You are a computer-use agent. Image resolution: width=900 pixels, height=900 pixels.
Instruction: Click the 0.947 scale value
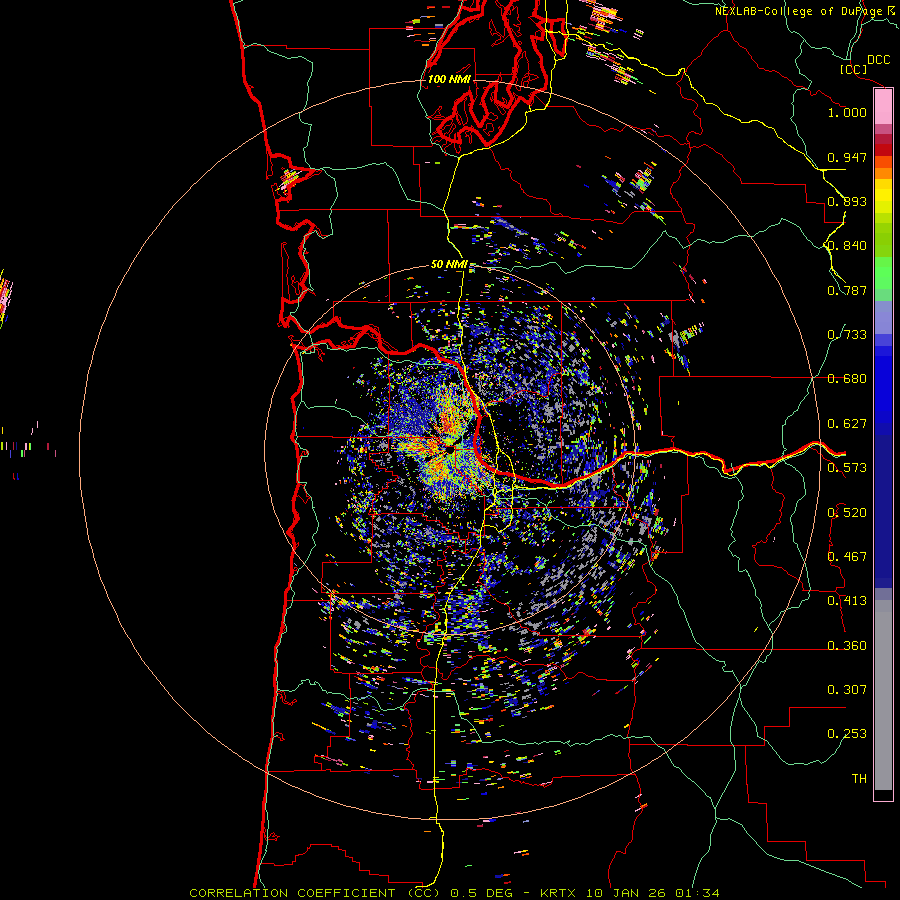[x=847, y=157]
